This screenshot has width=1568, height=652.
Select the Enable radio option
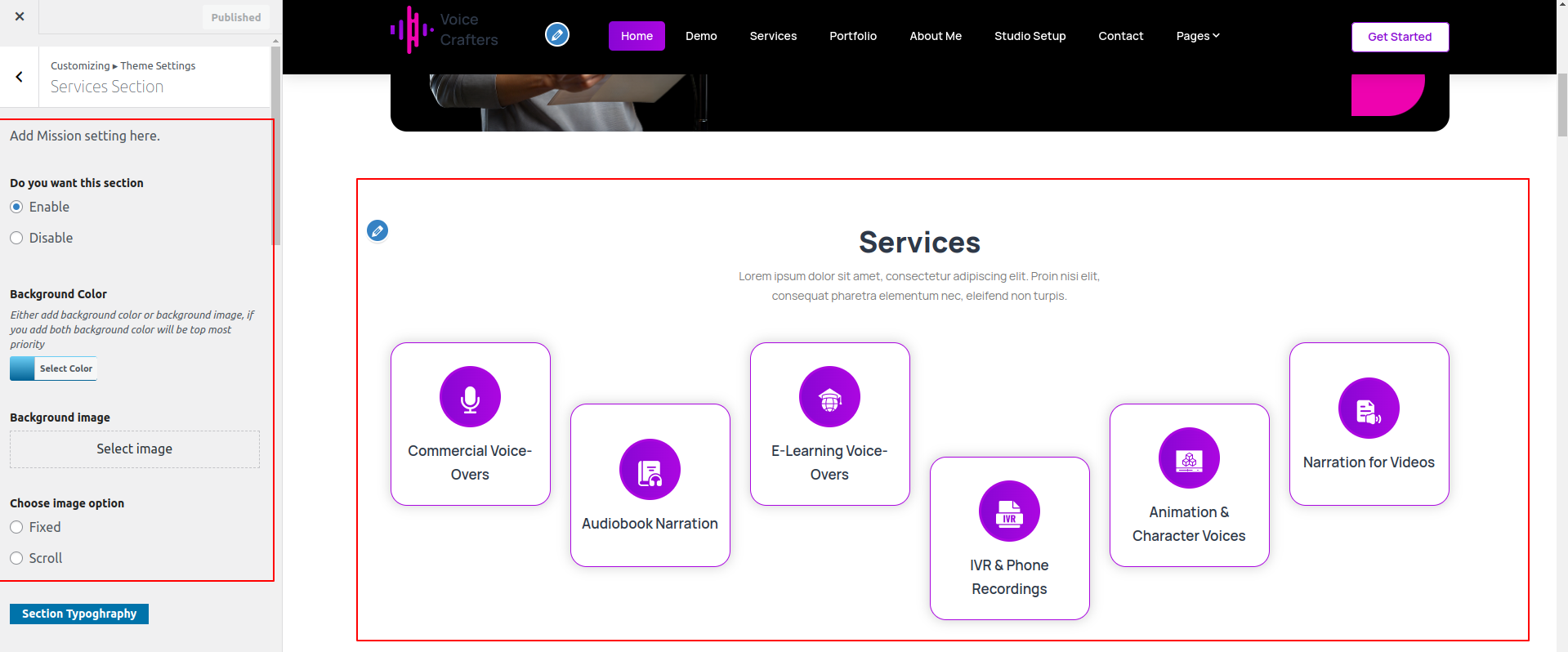click(16, 208)
